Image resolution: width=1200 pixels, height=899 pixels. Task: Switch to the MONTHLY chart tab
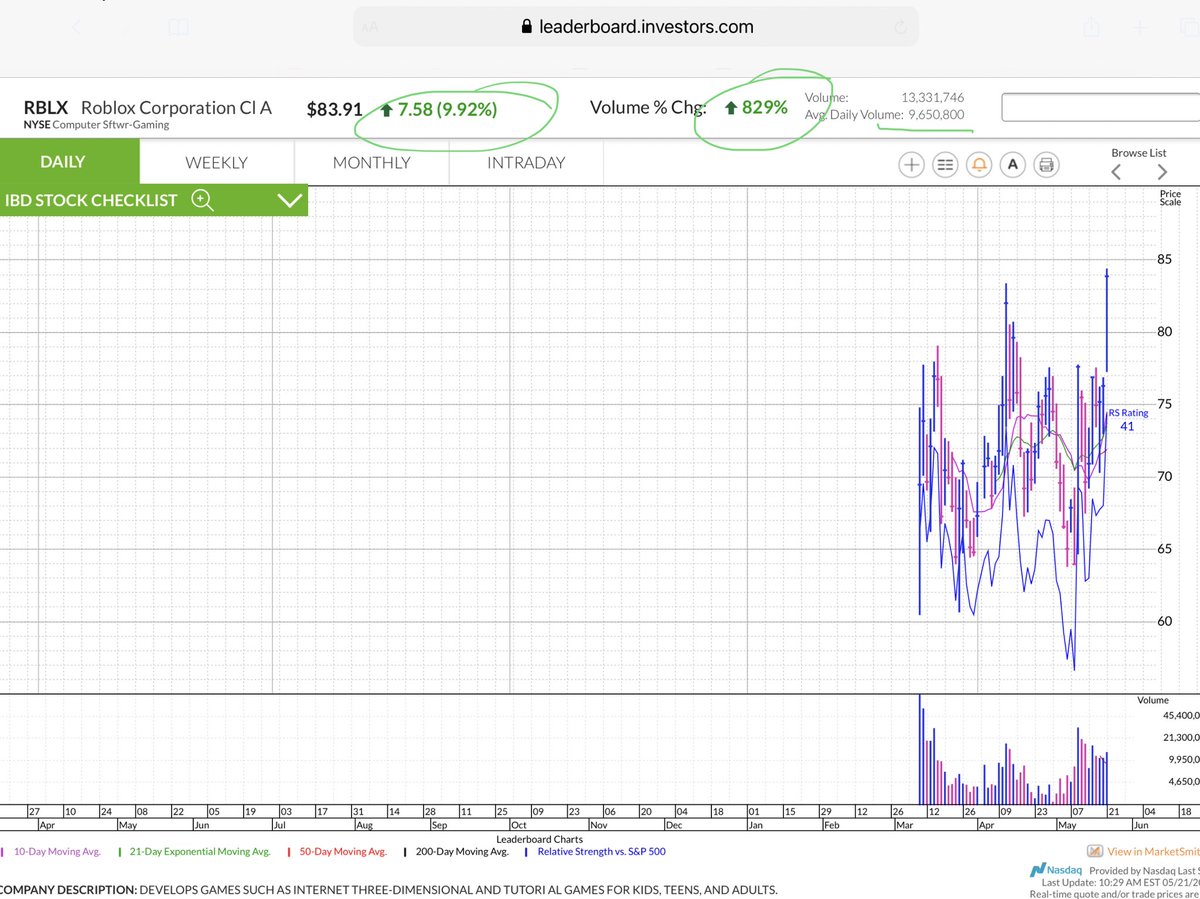click(371, 162)
